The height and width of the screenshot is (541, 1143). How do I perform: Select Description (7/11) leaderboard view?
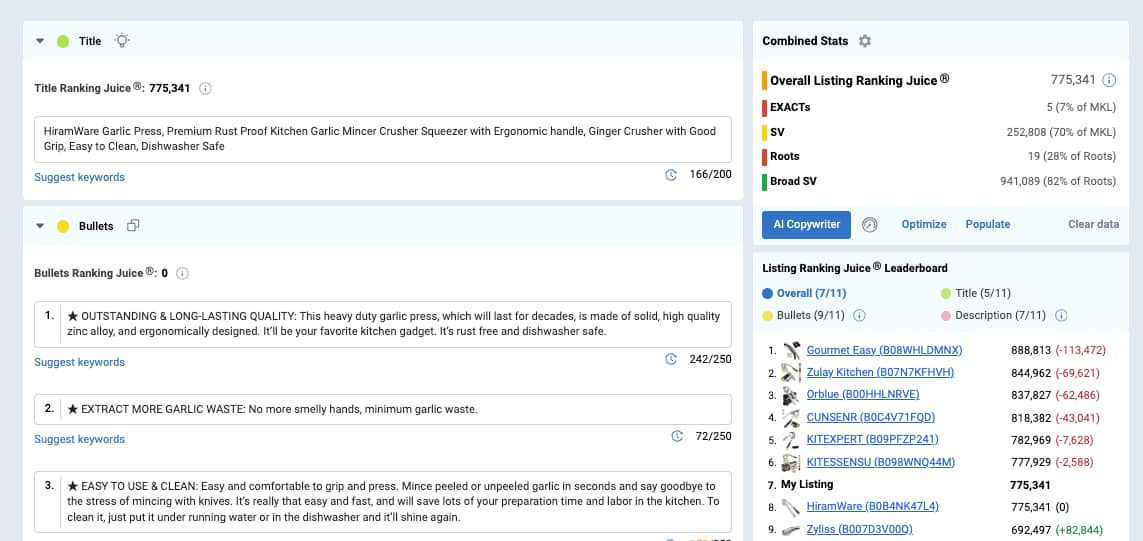[x=994, y=316]
